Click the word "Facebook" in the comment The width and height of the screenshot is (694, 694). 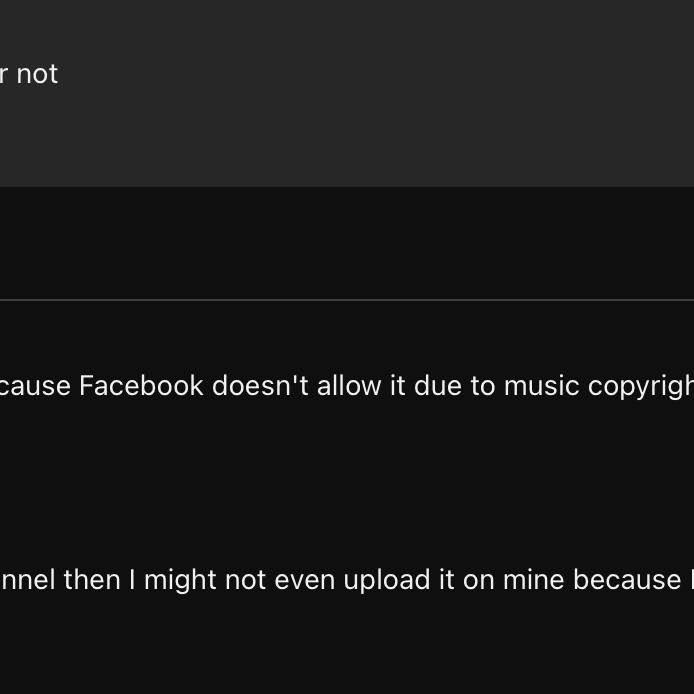(x=141, y=386)
